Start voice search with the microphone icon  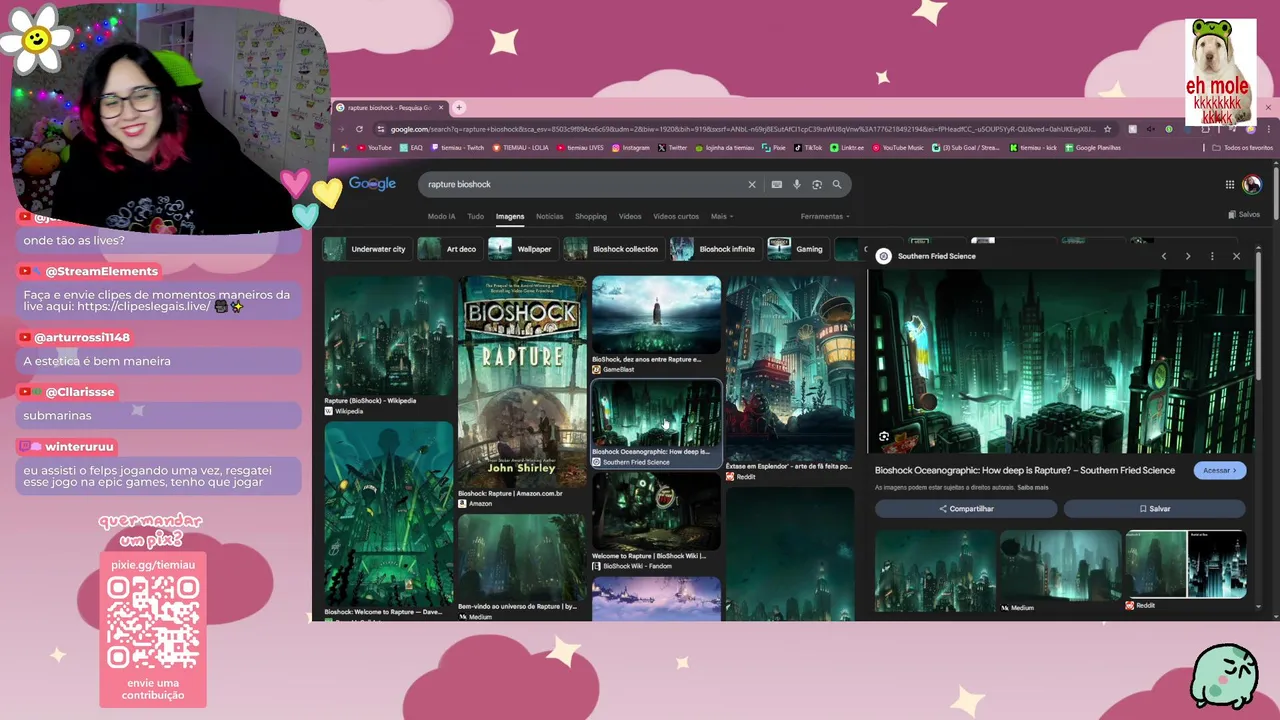797,184
